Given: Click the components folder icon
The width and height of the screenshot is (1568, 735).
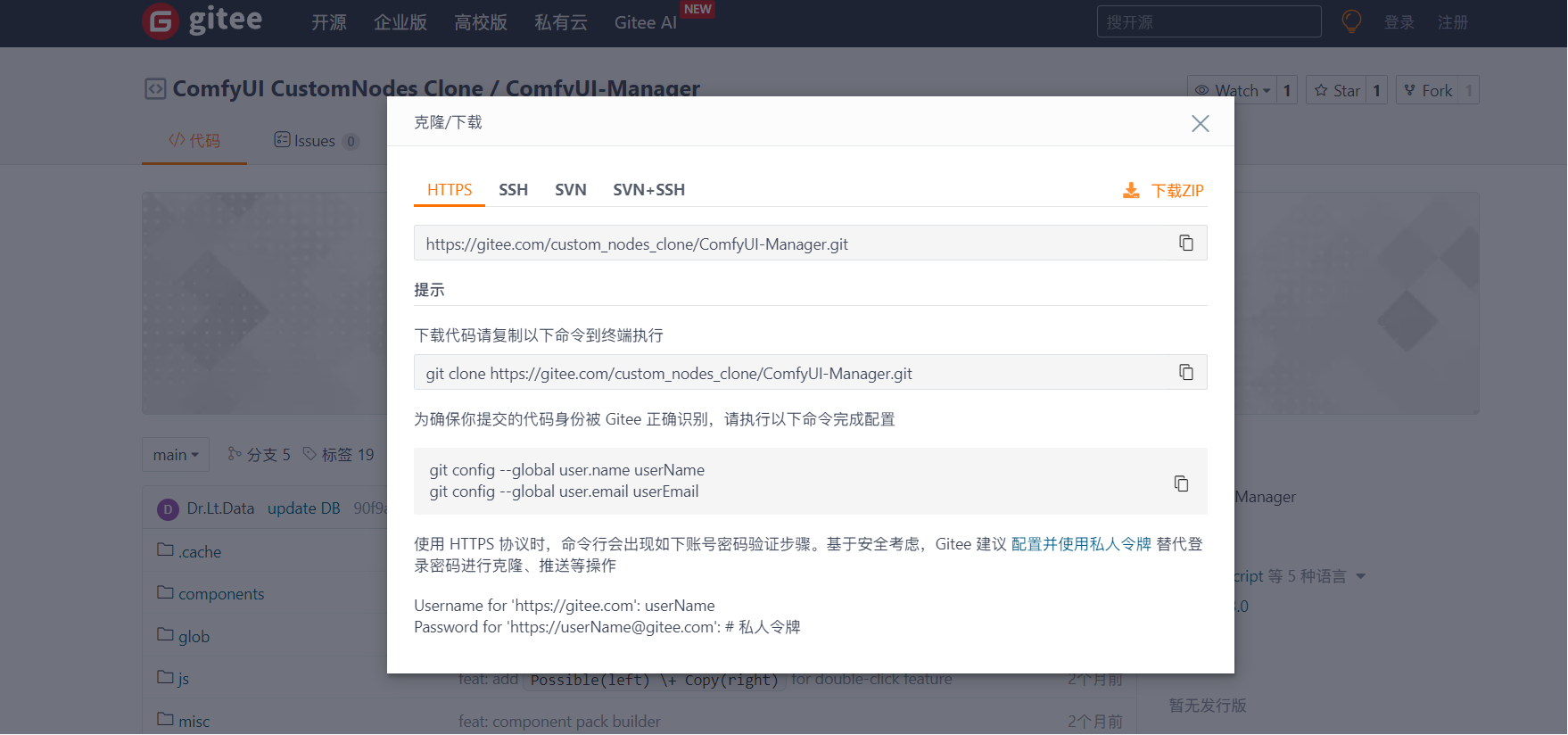Looking at the screenshot, I should 165,592.
